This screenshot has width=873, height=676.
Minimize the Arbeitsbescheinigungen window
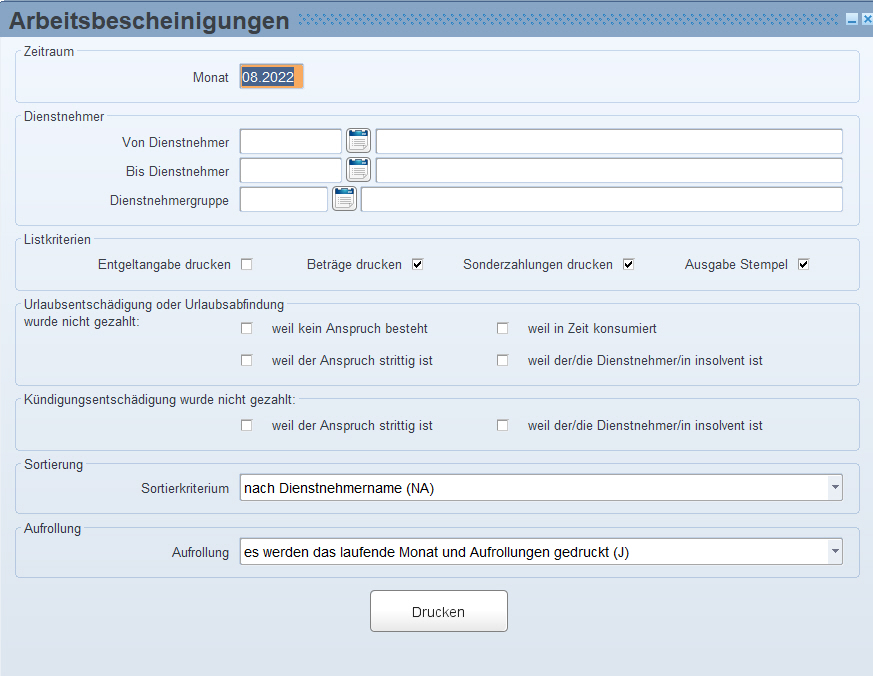(x=850, y=19)
